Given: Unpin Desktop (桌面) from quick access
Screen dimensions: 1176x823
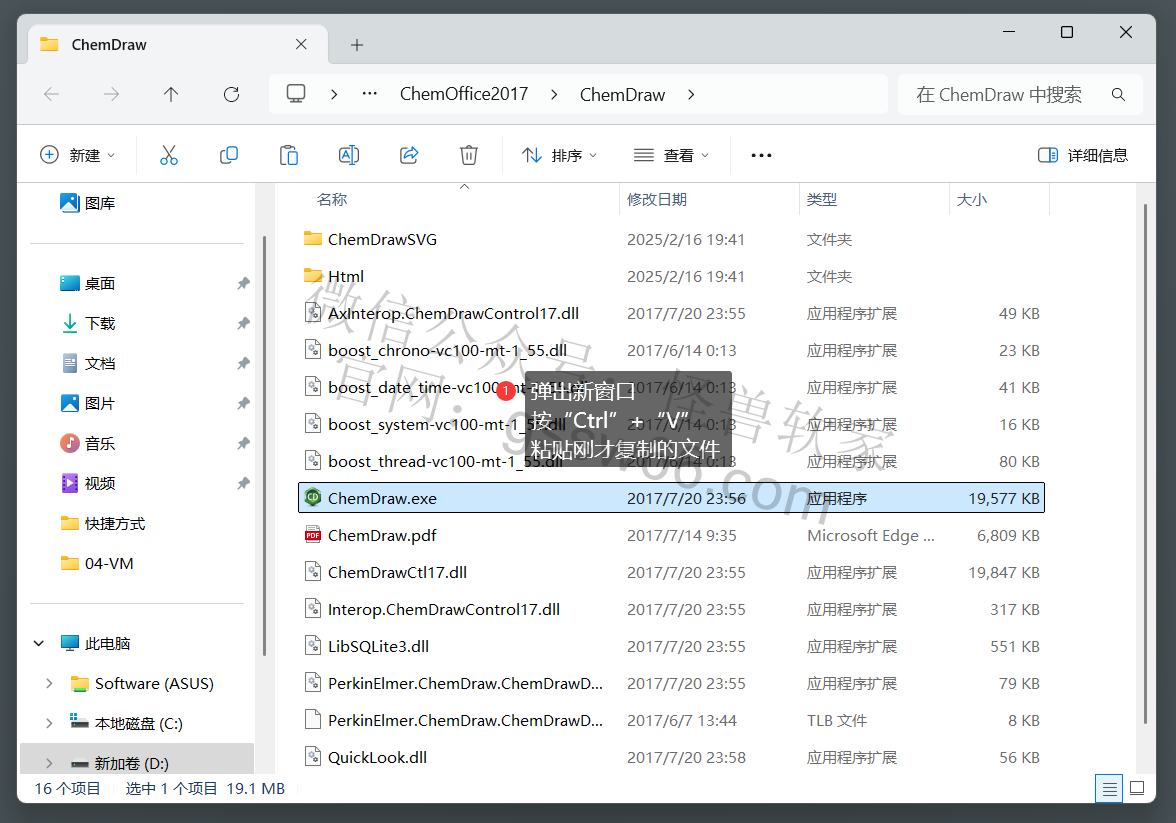Looking at the screenshot, I should click(x=243, y=284).
